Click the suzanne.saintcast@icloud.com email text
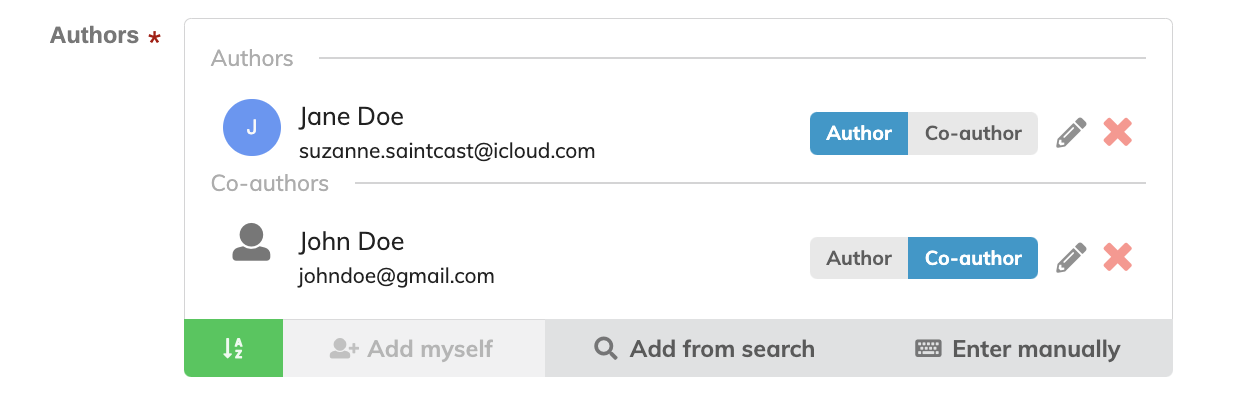 click(447, 152)
